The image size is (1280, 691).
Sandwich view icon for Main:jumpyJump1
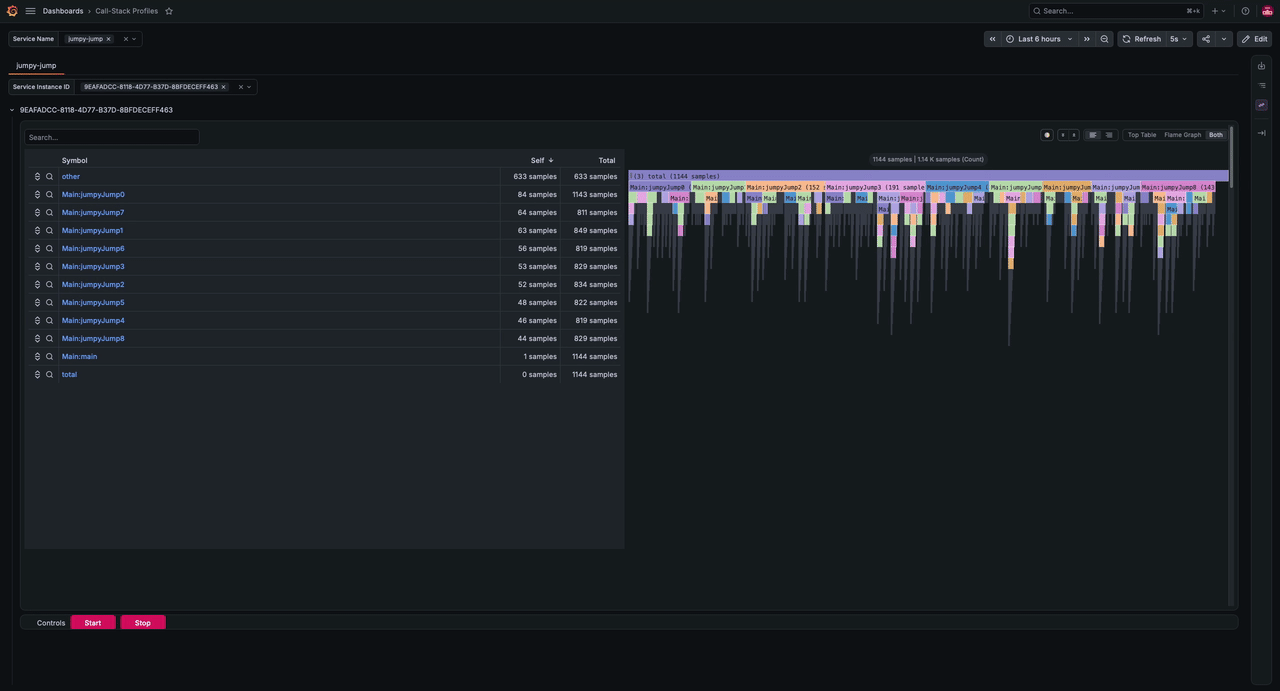[x=37, y=231]
